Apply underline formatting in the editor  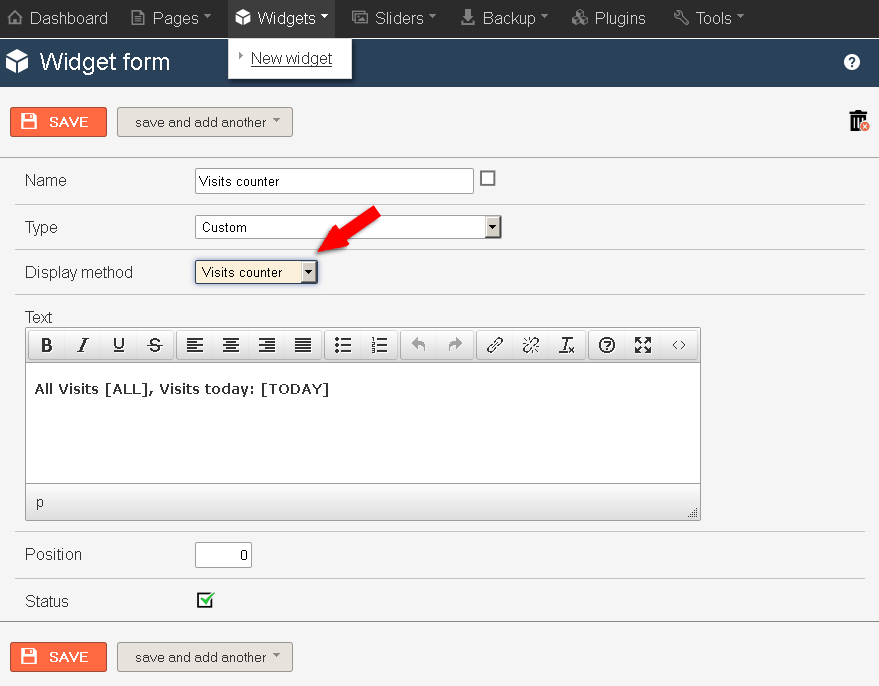point(119,345)
